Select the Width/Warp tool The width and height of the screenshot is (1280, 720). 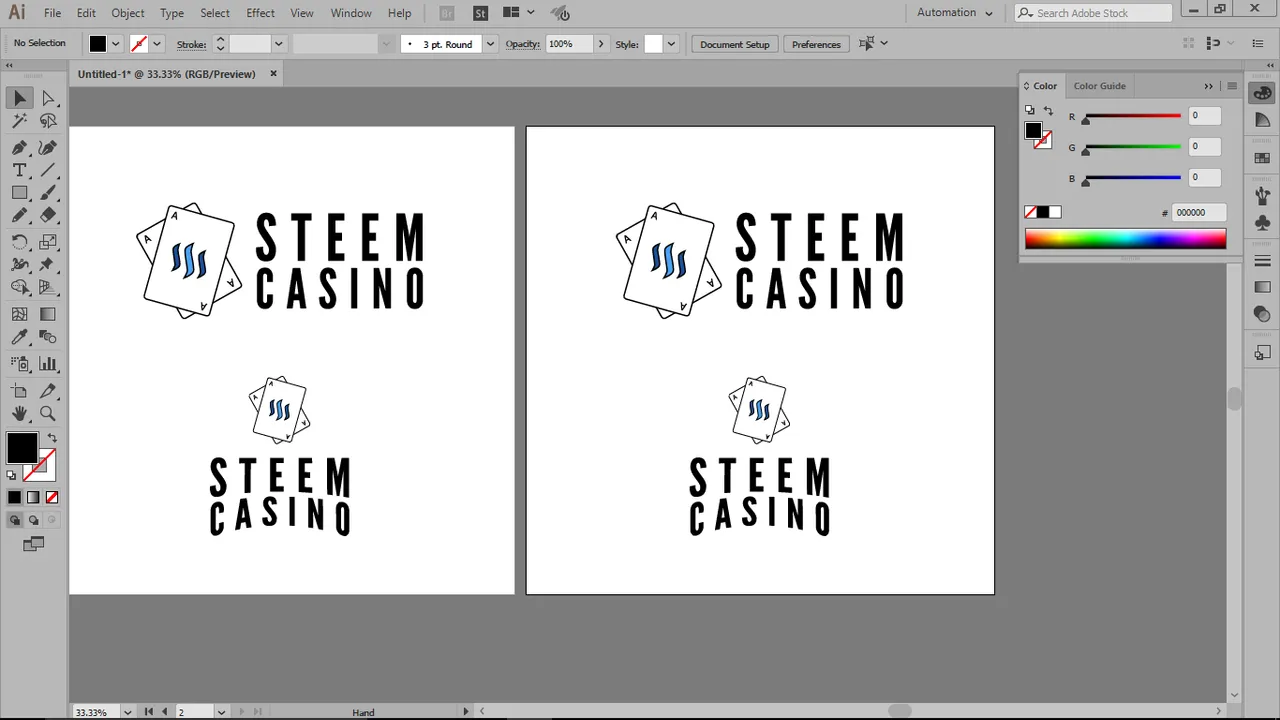20,265
